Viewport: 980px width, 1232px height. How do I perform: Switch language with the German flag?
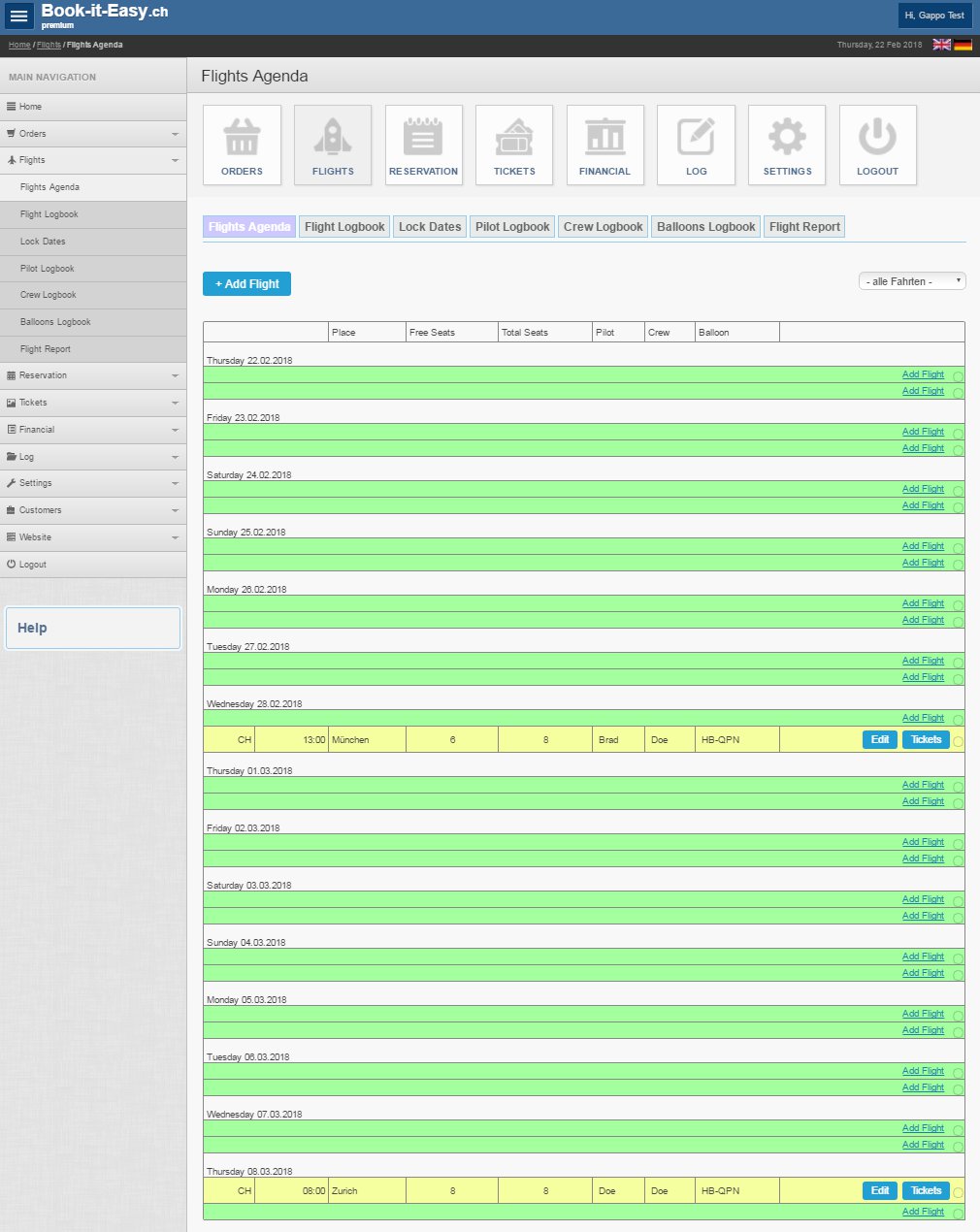pos(963,45)
